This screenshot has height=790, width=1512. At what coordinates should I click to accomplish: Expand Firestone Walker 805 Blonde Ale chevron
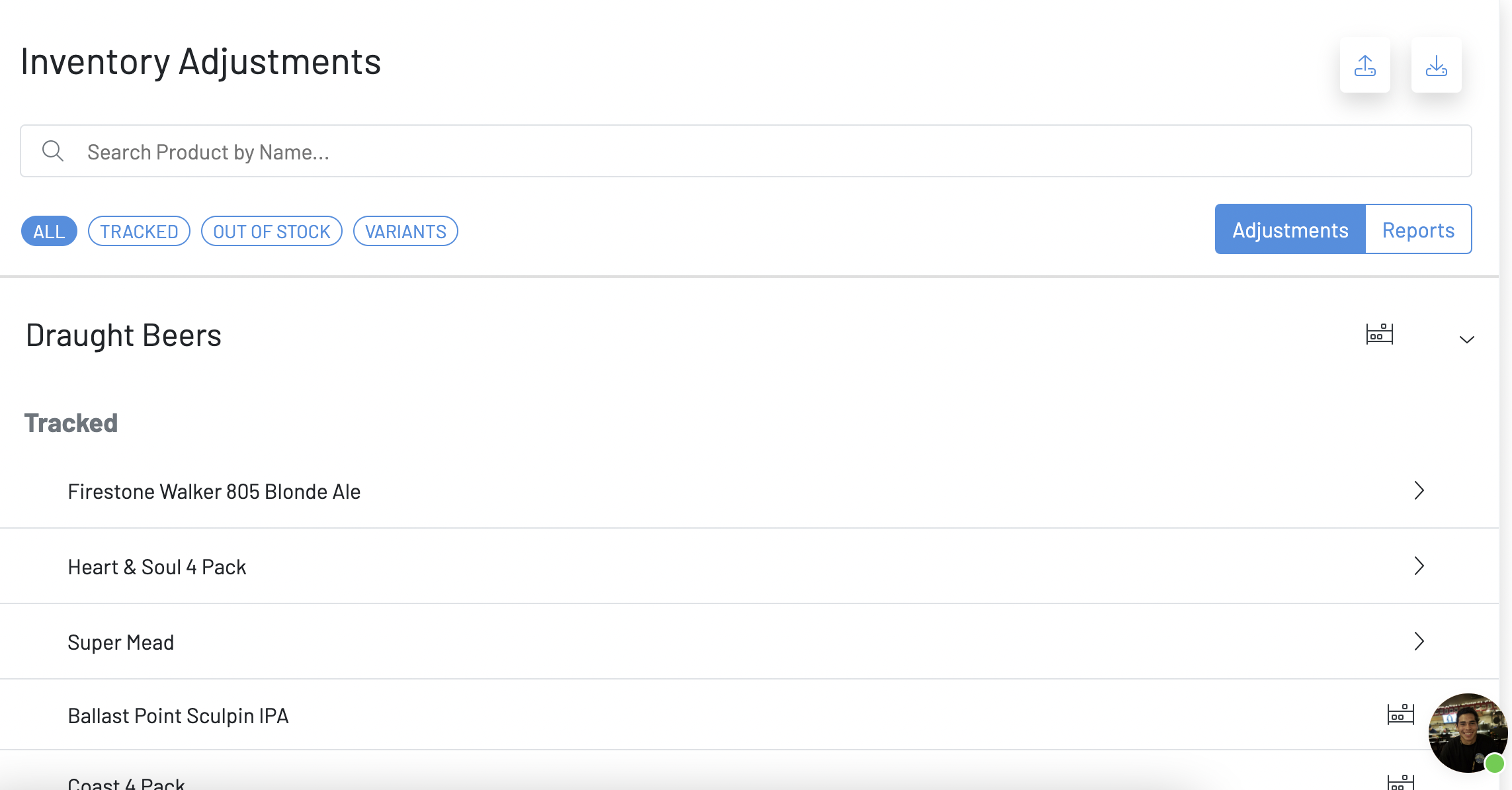click(1419, 491)
